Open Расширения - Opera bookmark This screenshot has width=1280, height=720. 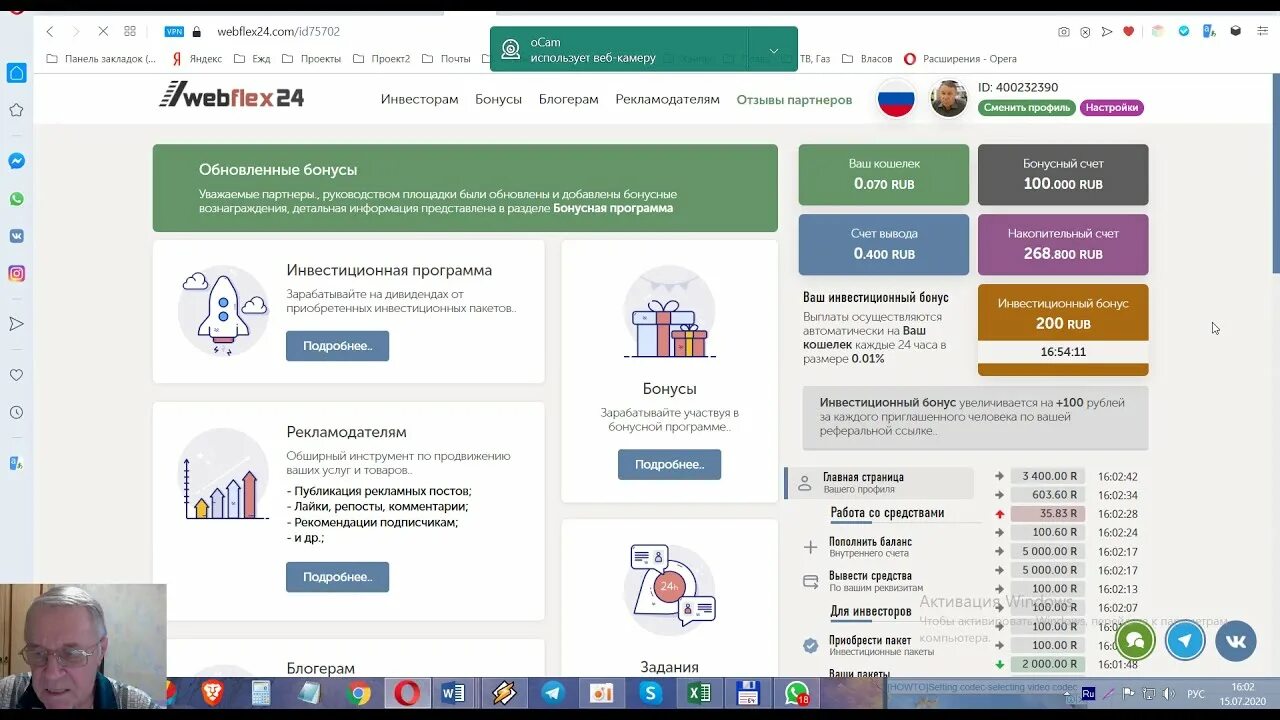click(960, 59)
